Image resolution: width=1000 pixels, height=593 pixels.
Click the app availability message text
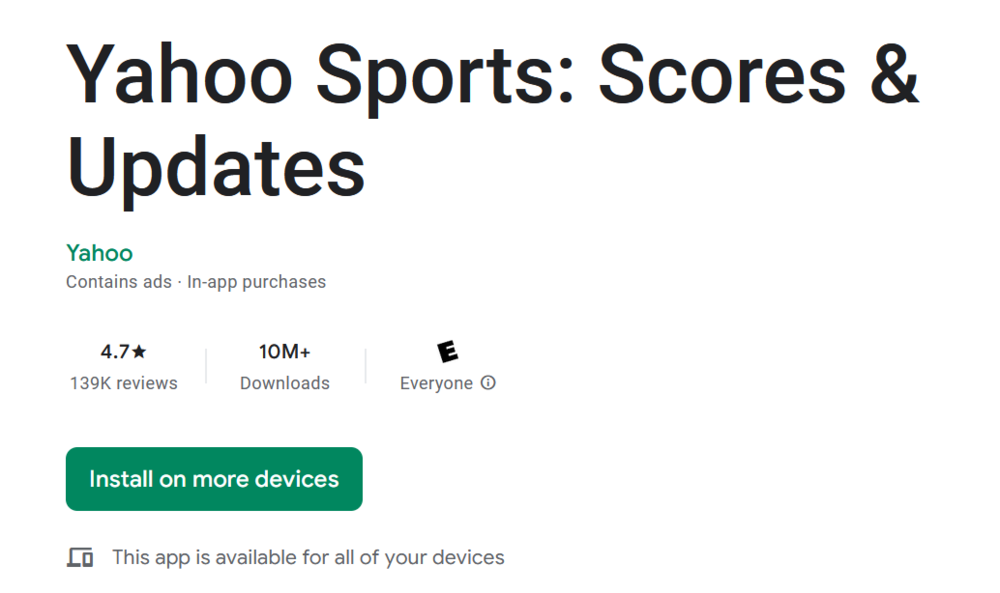coord(308,557)
